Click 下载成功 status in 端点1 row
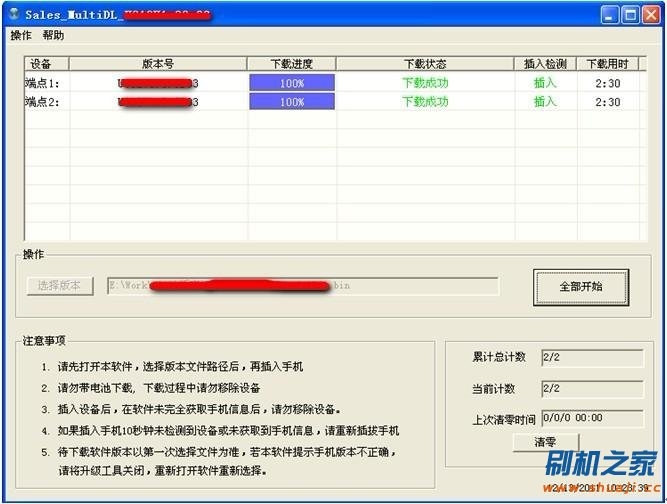This screenshot has height=504, width=667. coord(425,83)
